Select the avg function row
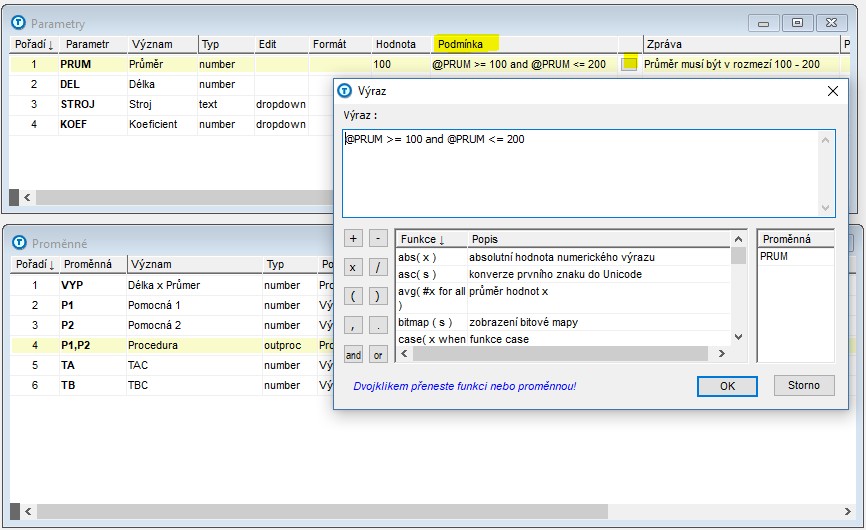Image resolution: width=866 pixels, height=530 pixels. tap(563, 298)
